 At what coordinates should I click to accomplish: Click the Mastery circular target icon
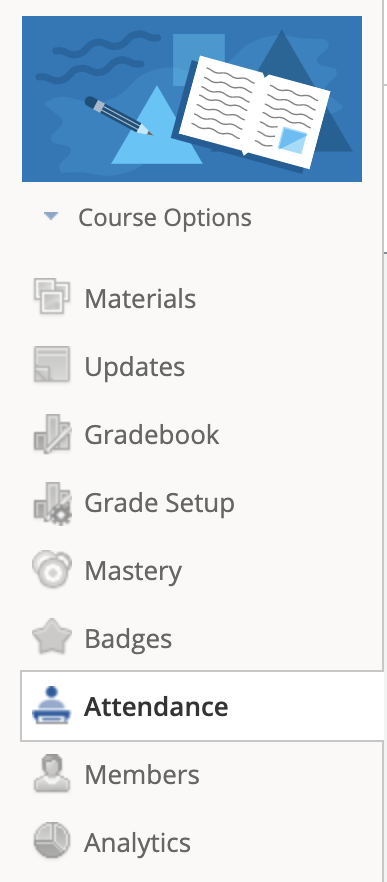52,569
